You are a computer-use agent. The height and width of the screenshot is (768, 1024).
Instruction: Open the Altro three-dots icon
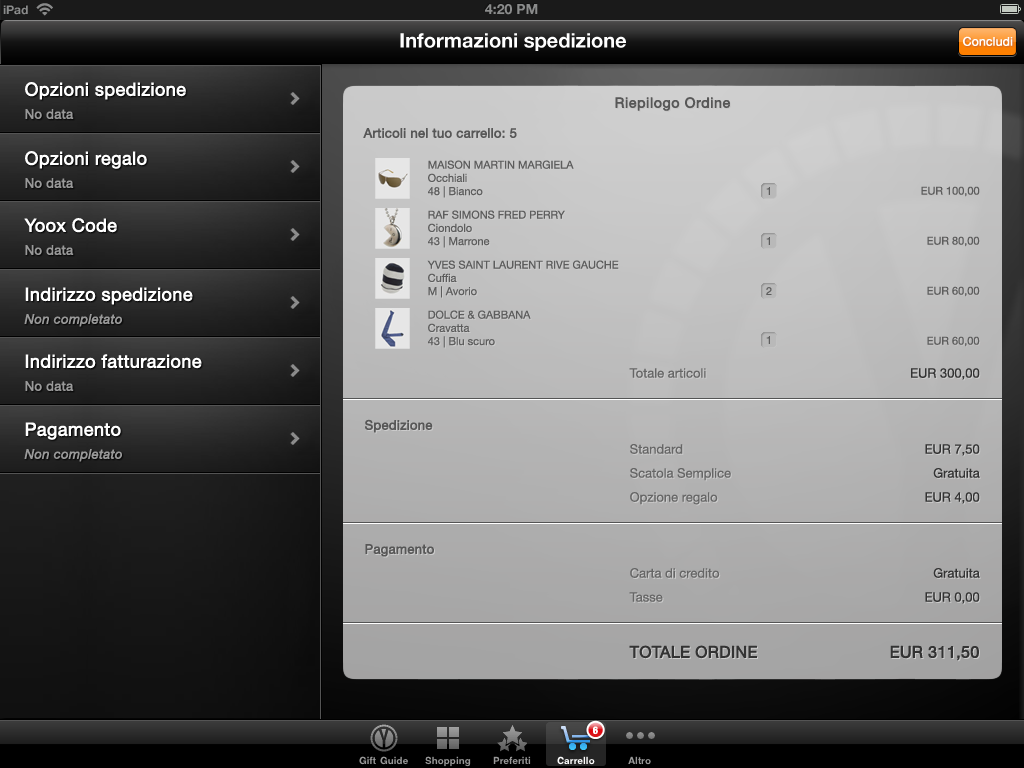[x=640, y=736]
